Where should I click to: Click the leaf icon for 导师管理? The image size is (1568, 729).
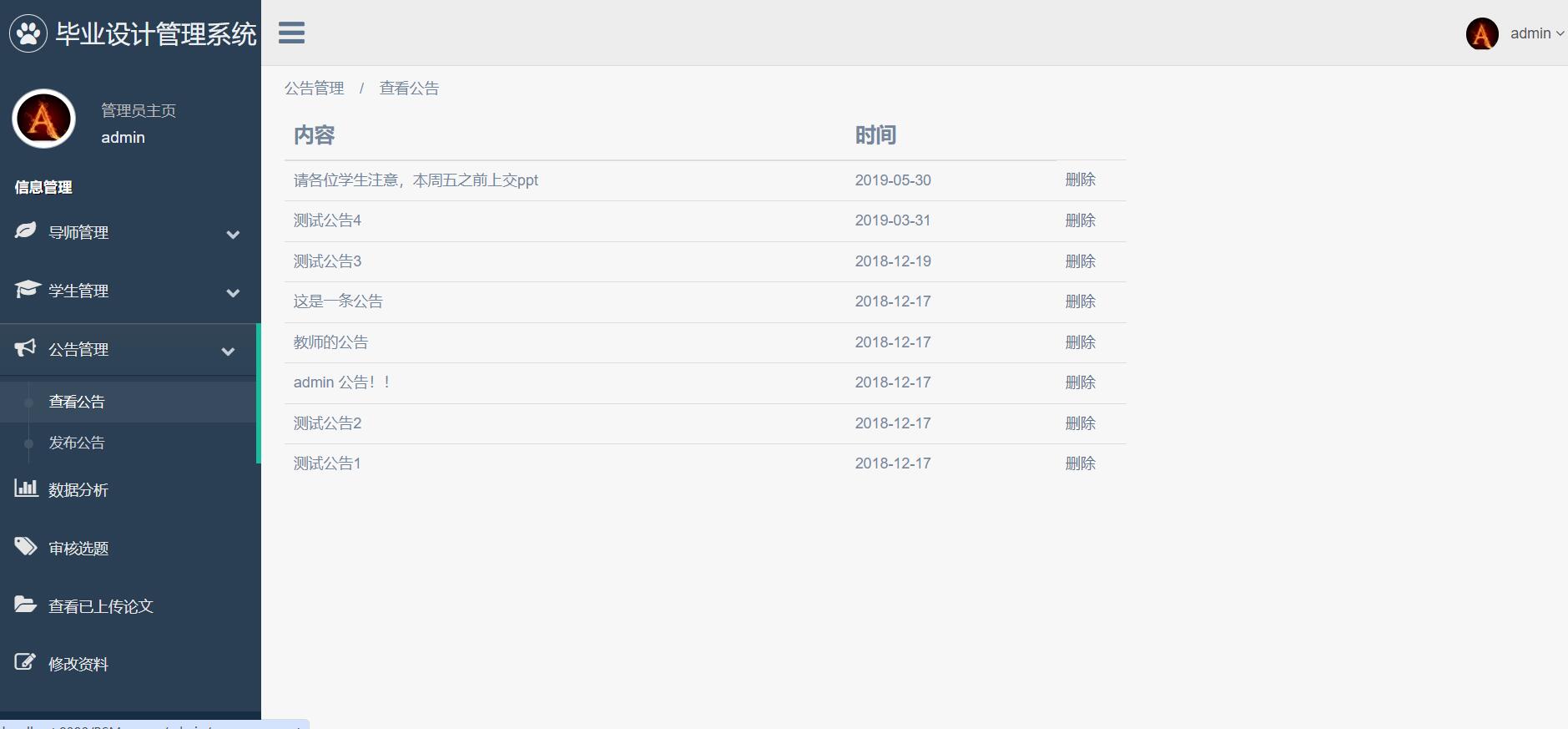pos(26,230)
